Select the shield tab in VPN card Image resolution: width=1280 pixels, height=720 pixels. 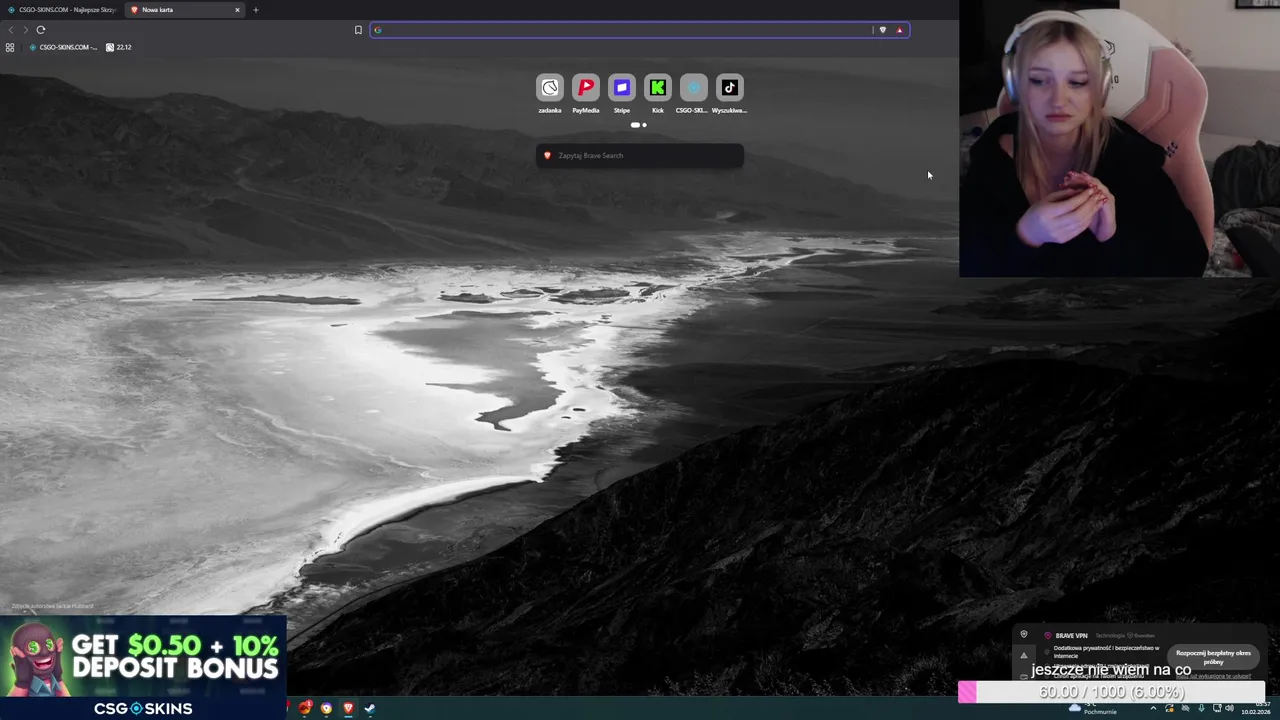pos(1023,635)
